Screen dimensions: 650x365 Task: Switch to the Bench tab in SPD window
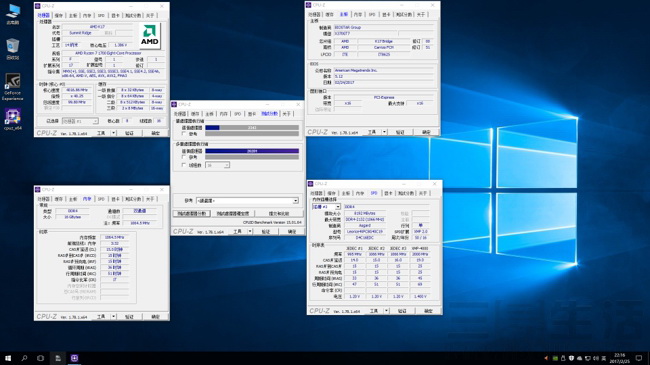click(405, 193)
